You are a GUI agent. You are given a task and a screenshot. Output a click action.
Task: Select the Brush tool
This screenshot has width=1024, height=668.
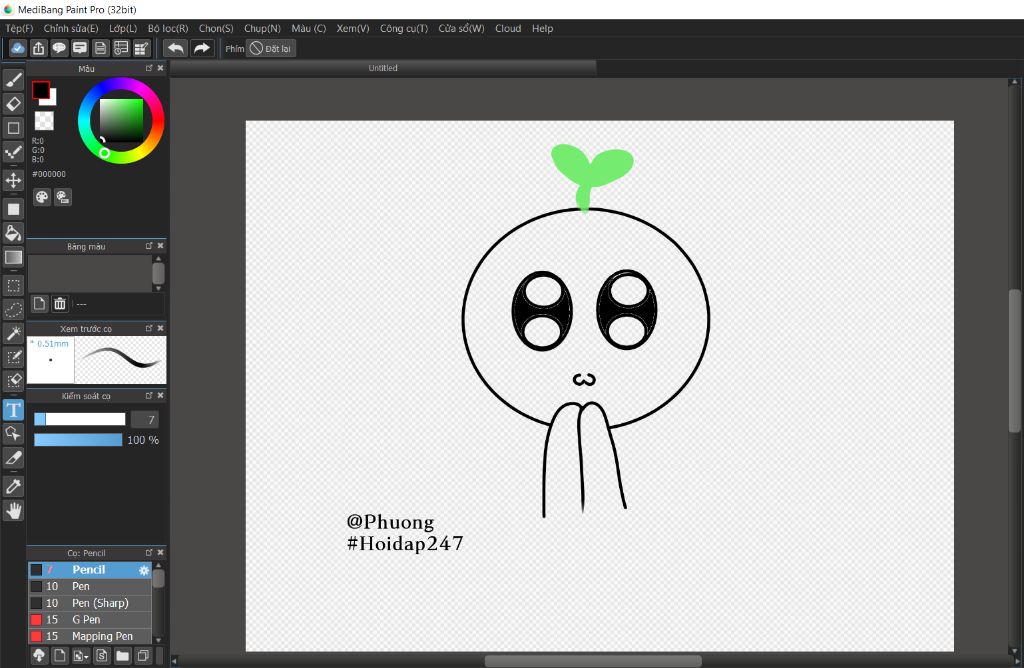[13, 80]
